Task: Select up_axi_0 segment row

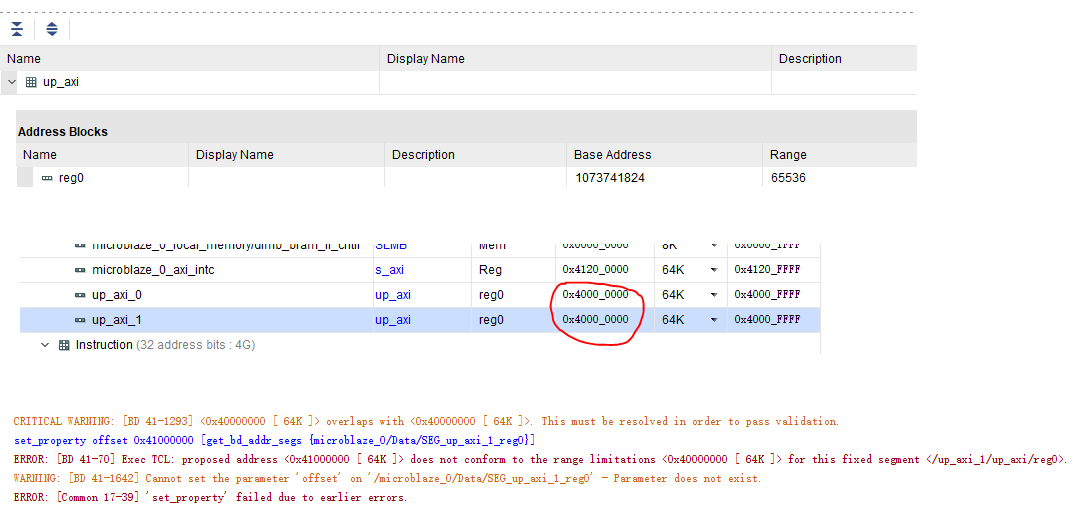Action: pyautogui.click(x=420, y=295)
